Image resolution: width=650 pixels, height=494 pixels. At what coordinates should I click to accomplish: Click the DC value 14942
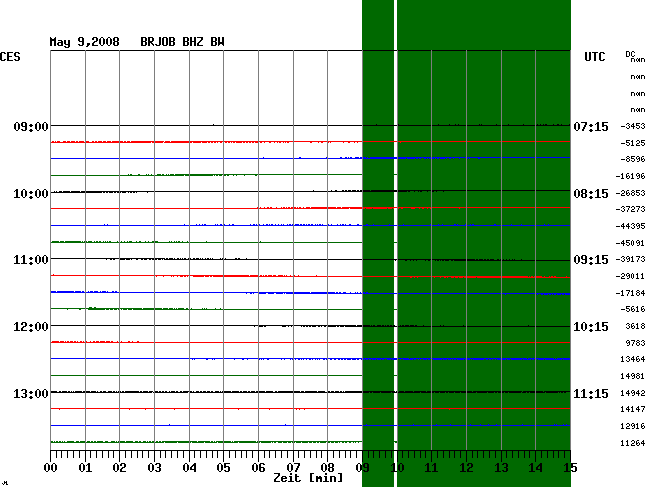click(x=633, y=393)
